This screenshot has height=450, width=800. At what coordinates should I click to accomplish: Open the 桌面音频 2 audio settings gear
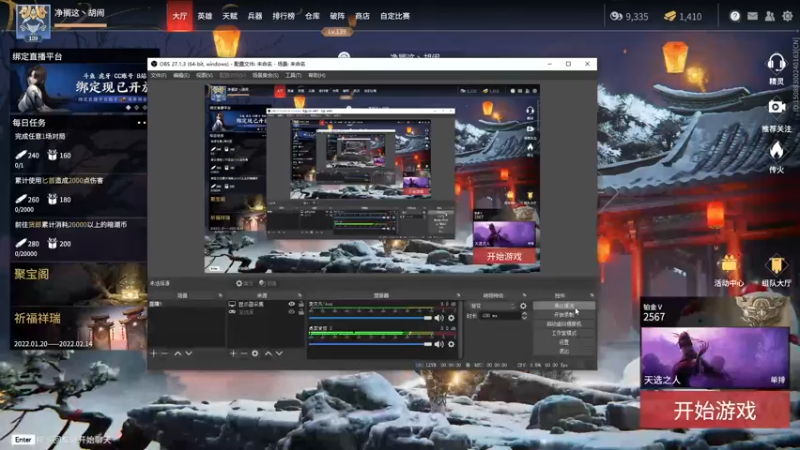451,344
